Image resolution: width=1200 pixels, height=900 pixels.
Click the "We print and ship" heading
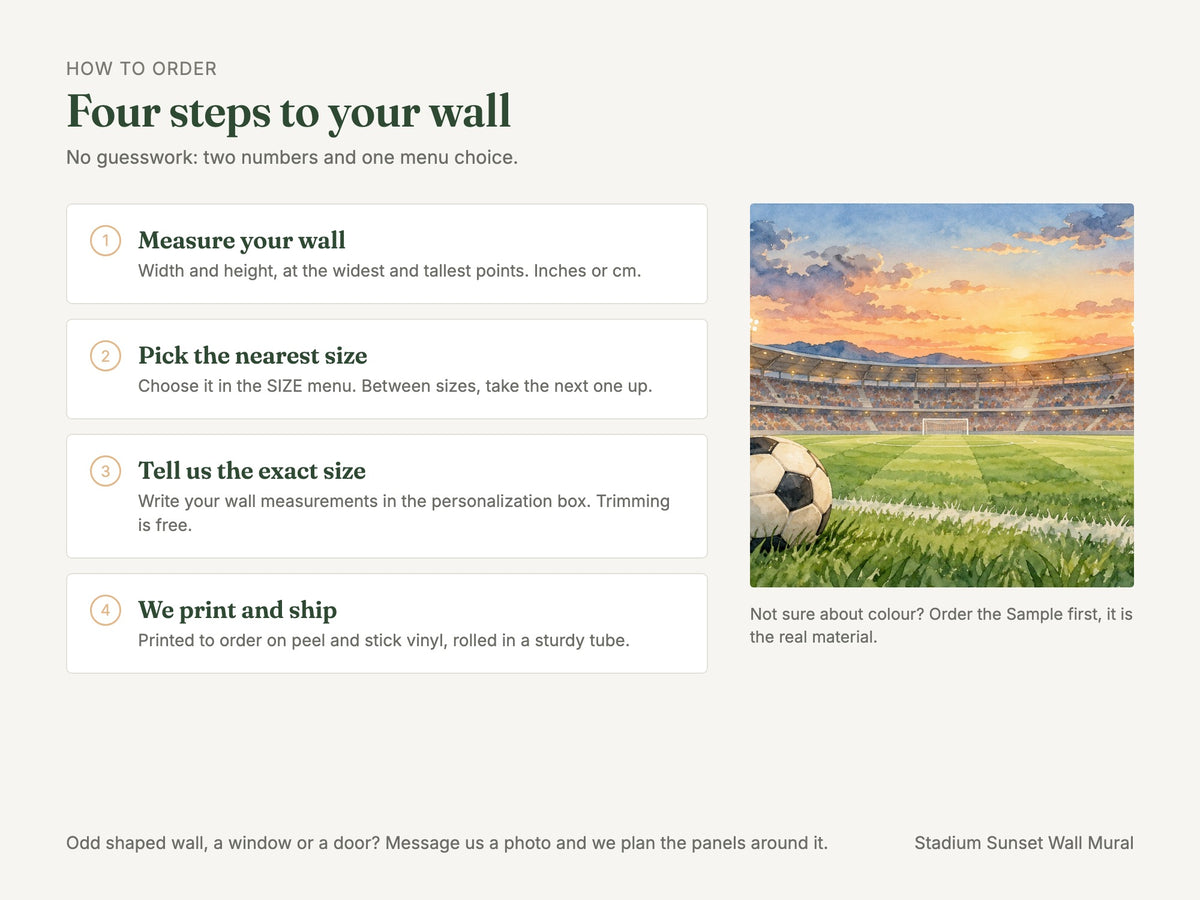(238, 610)
